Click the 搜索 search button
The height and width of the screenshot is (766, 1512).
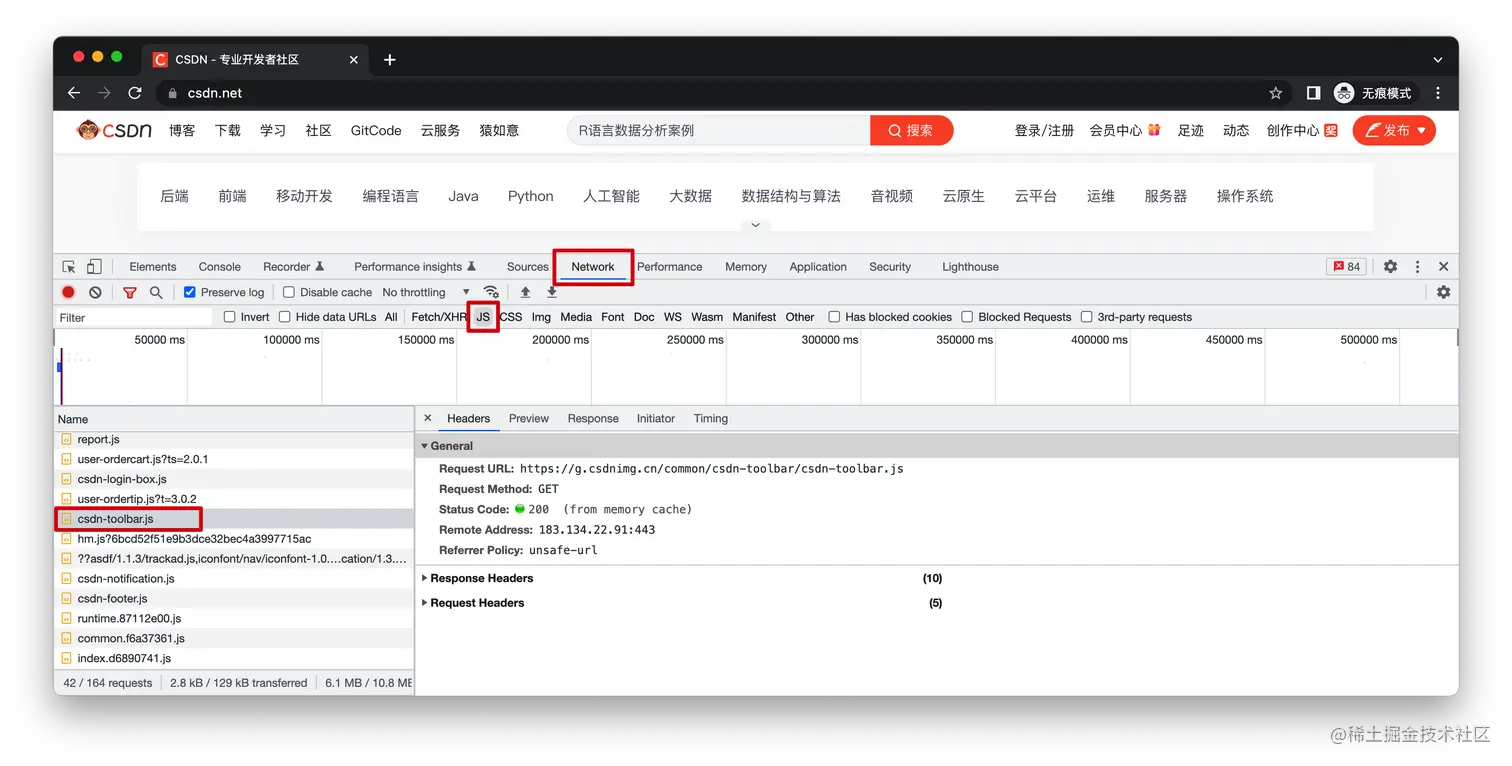click(912, 130)
